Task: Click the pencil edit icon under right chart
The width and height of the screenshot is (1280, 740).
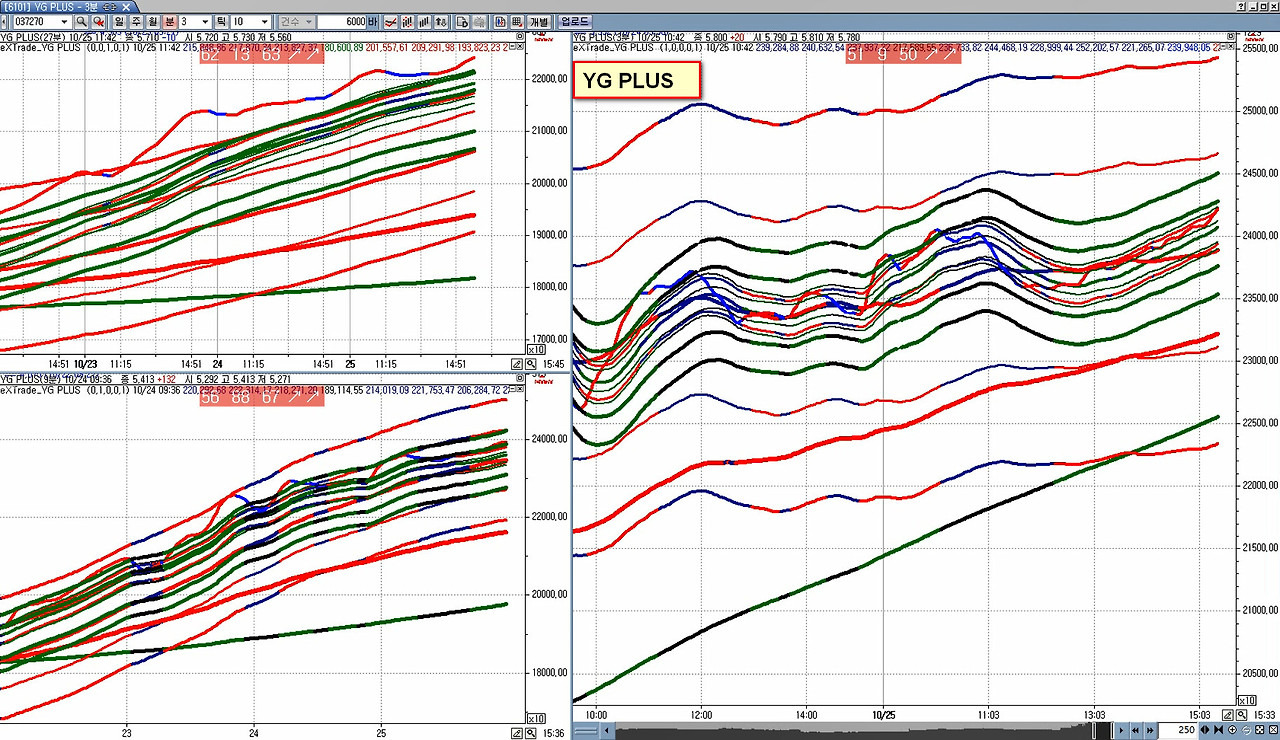Action: [1228, 715]
